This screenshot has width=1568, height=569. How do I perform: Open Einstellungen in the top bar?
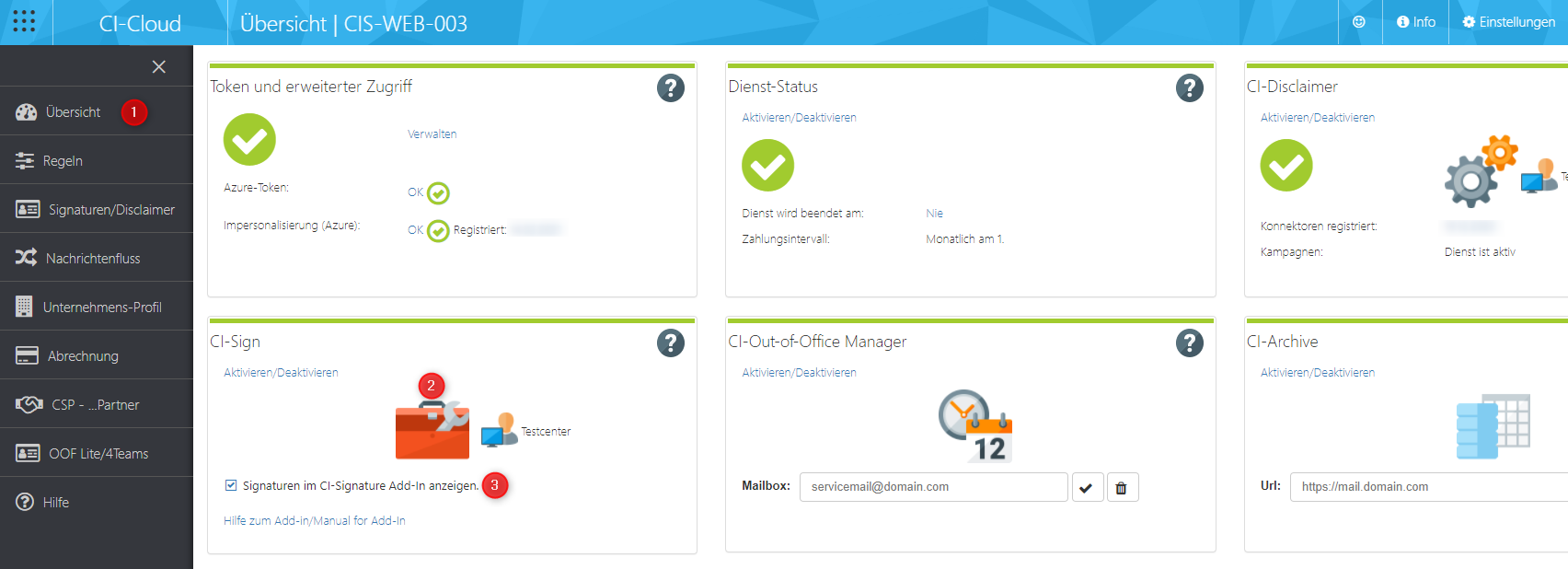click(1508, 22)
